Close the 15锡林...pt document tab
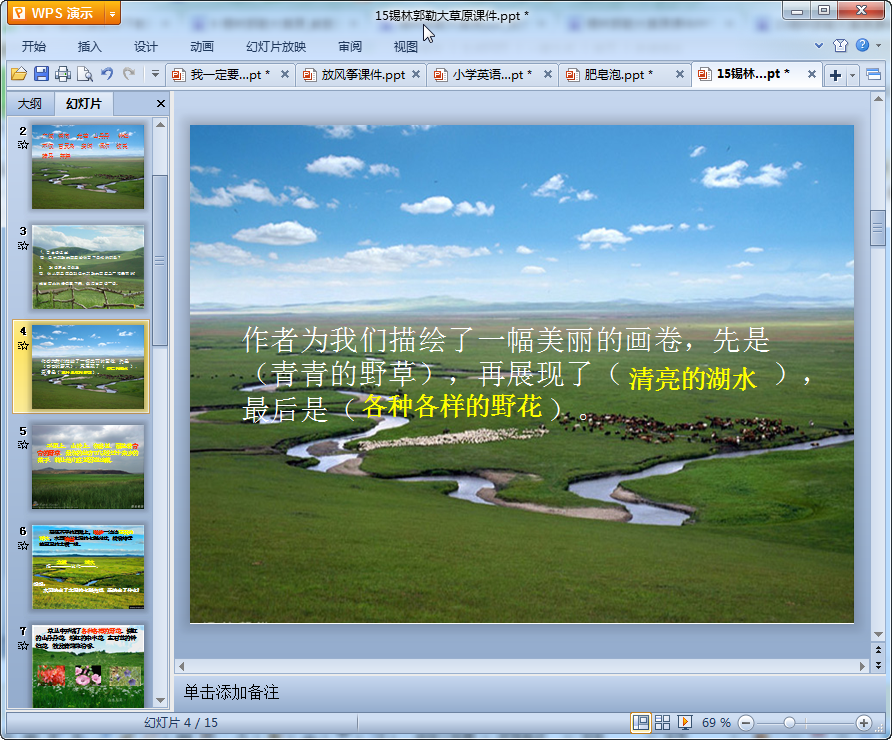This screenshot has width=892, height=740. (x=812, y=74)
